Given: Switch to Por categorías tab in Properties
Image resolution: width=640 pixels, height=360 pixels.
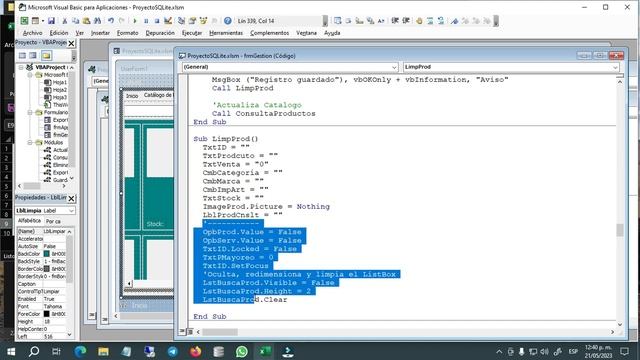Looking at the screenshot, I should click(53, 221).
